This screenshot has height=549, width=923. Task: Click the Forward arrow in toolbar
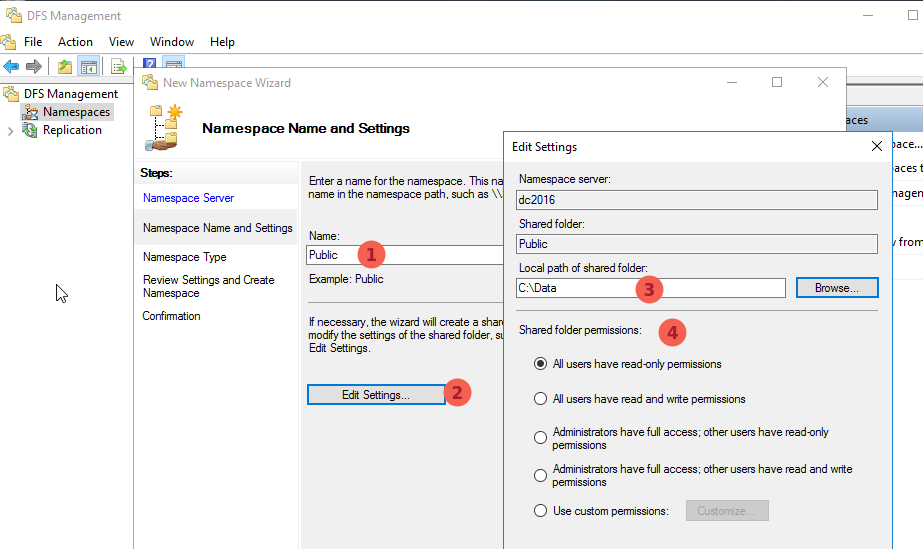point(33,66)
